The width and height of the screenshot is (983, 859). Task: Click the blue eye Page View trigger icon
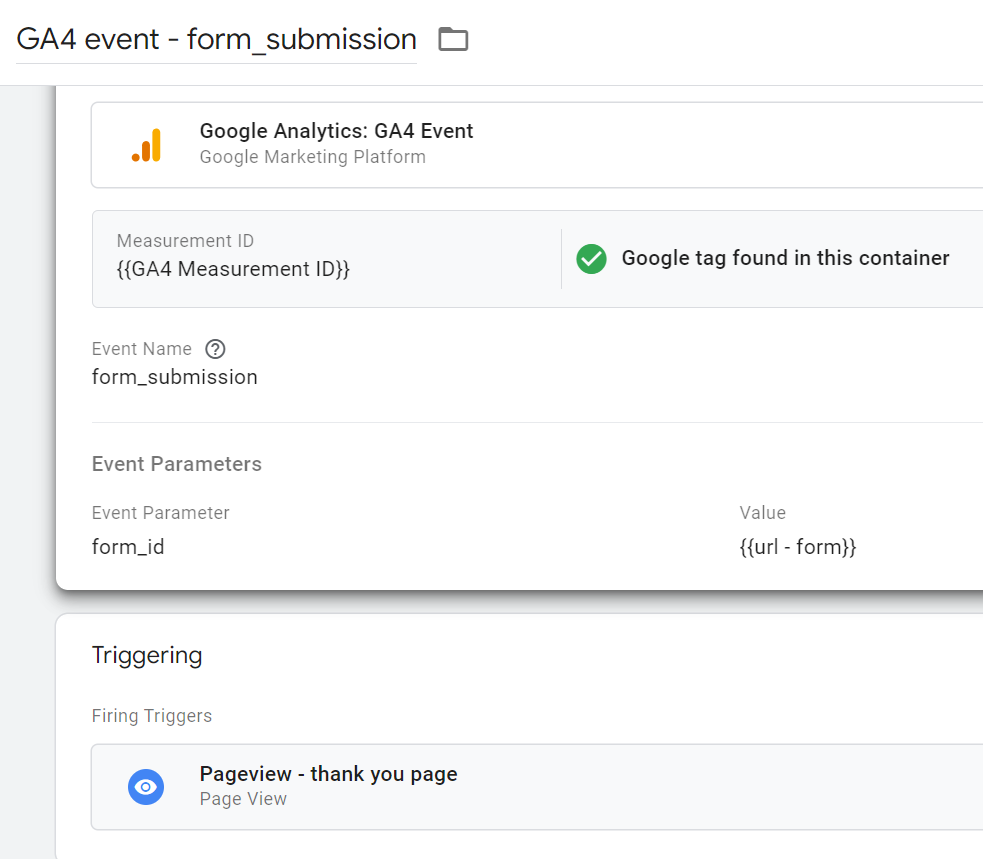coord(146,787)
